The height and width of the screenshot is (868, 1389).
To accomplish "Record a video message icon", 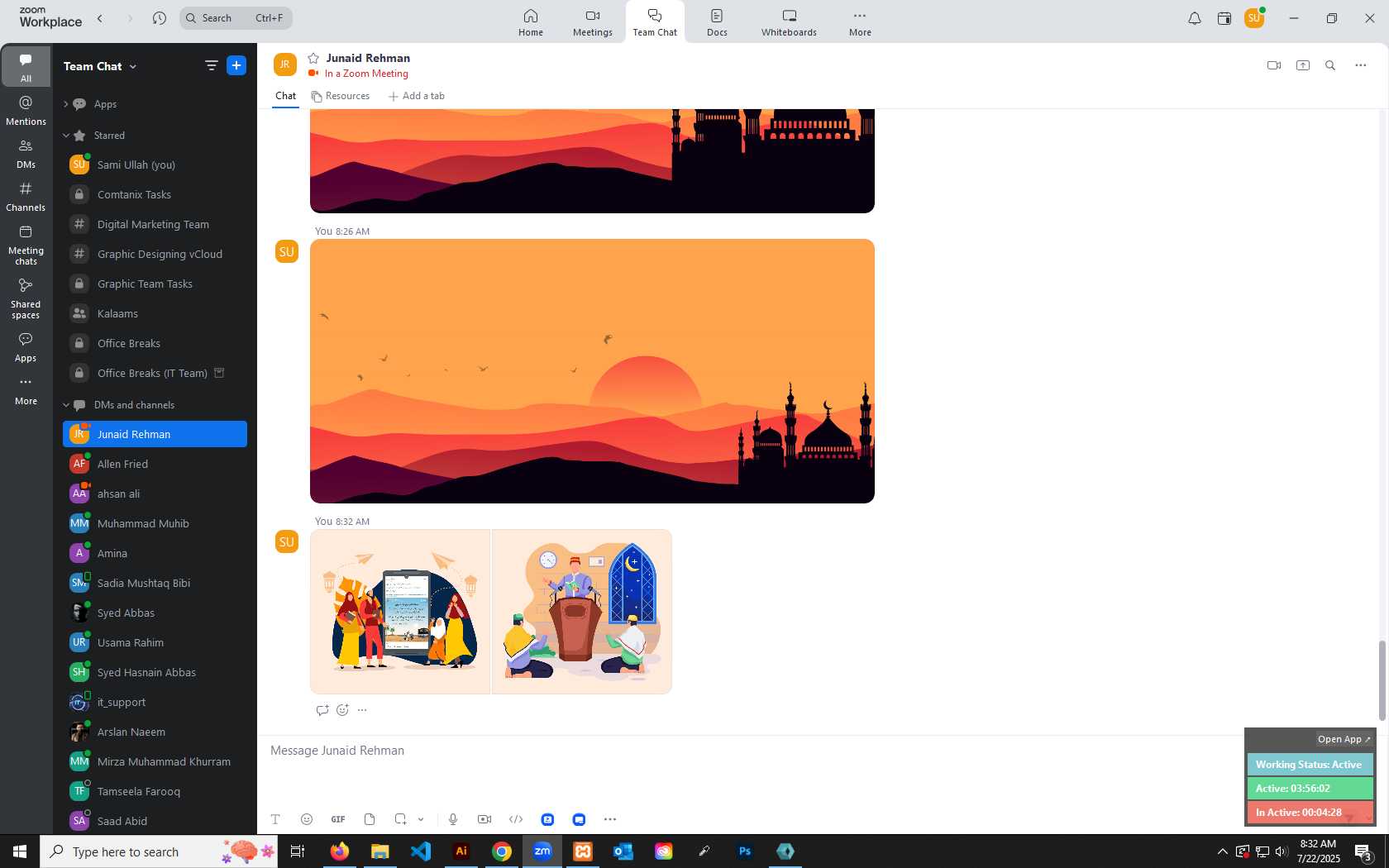I will coord(484,819).
